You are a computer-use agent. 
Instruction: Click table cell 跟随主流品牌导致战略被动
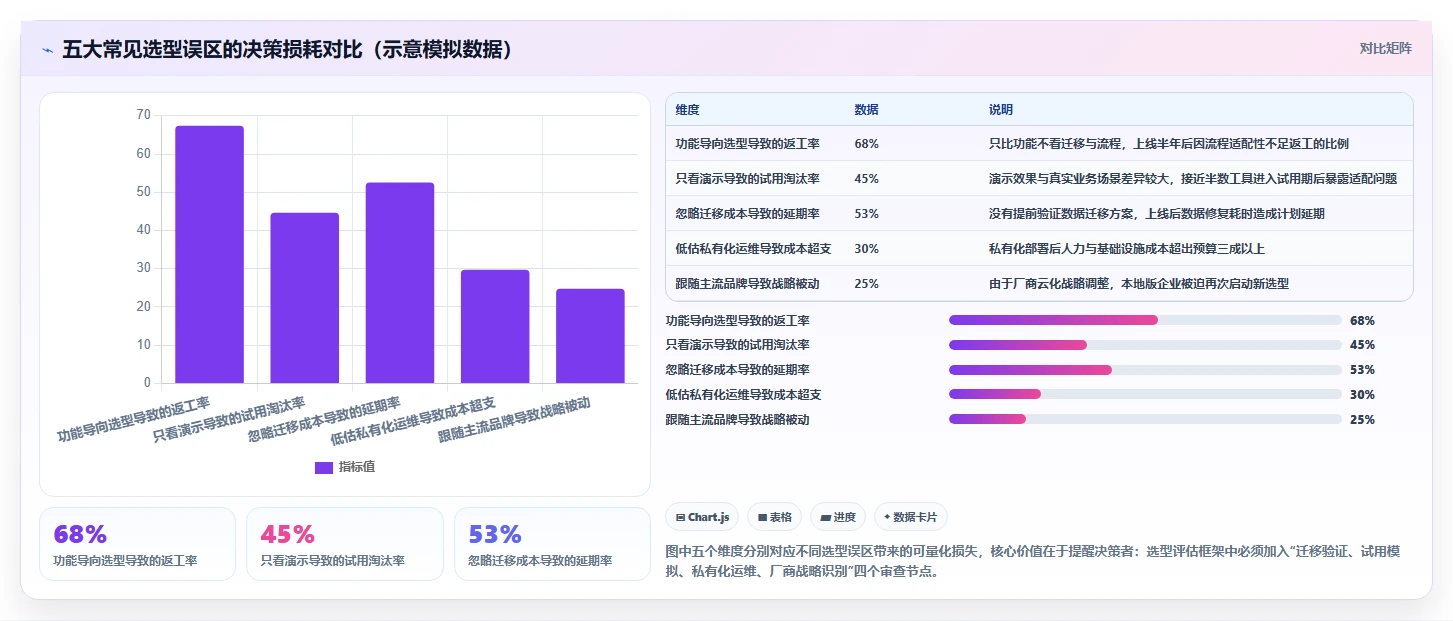click(747, 284)
